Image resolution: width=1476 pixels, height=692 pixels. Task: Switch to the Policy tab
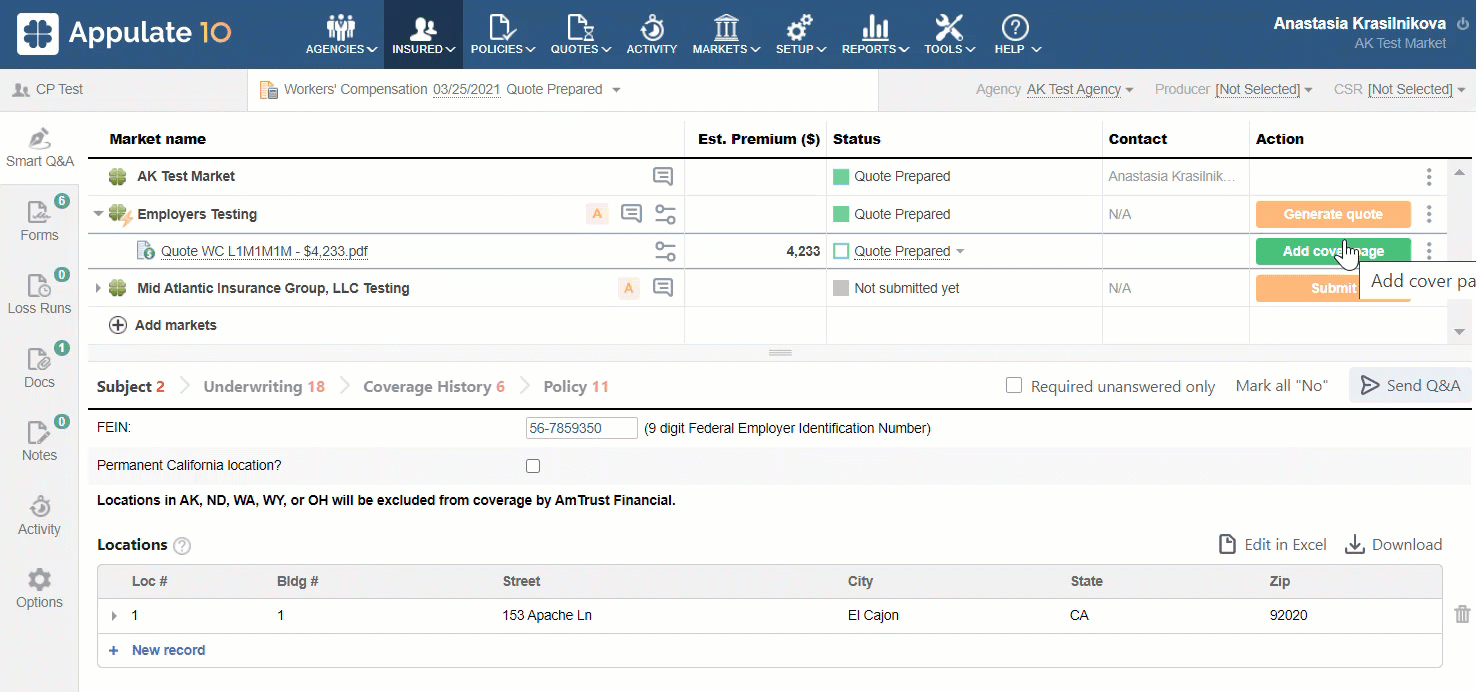click(576, 386)
